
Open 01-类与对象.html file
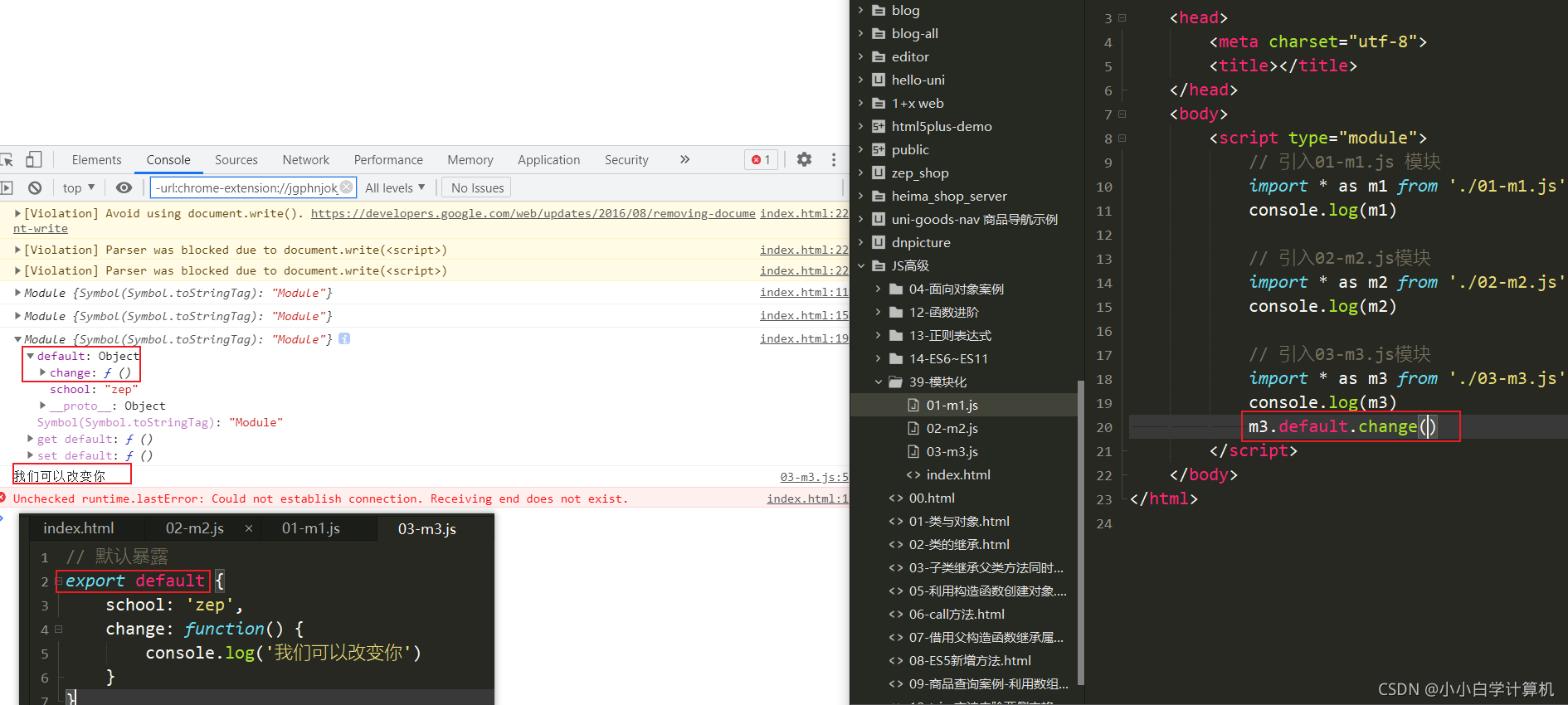pos(959,521)
